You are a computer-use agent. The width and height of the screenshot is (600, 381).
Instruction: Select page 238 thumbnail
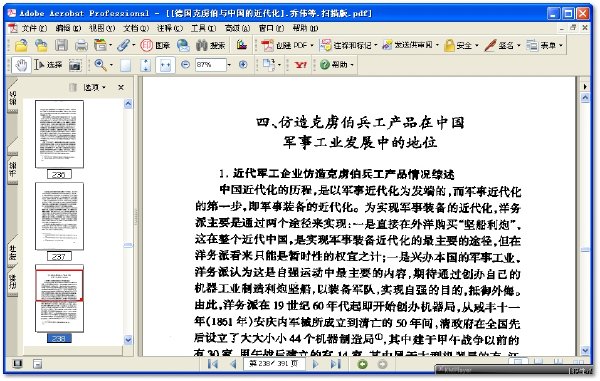[x=59, y=298]
